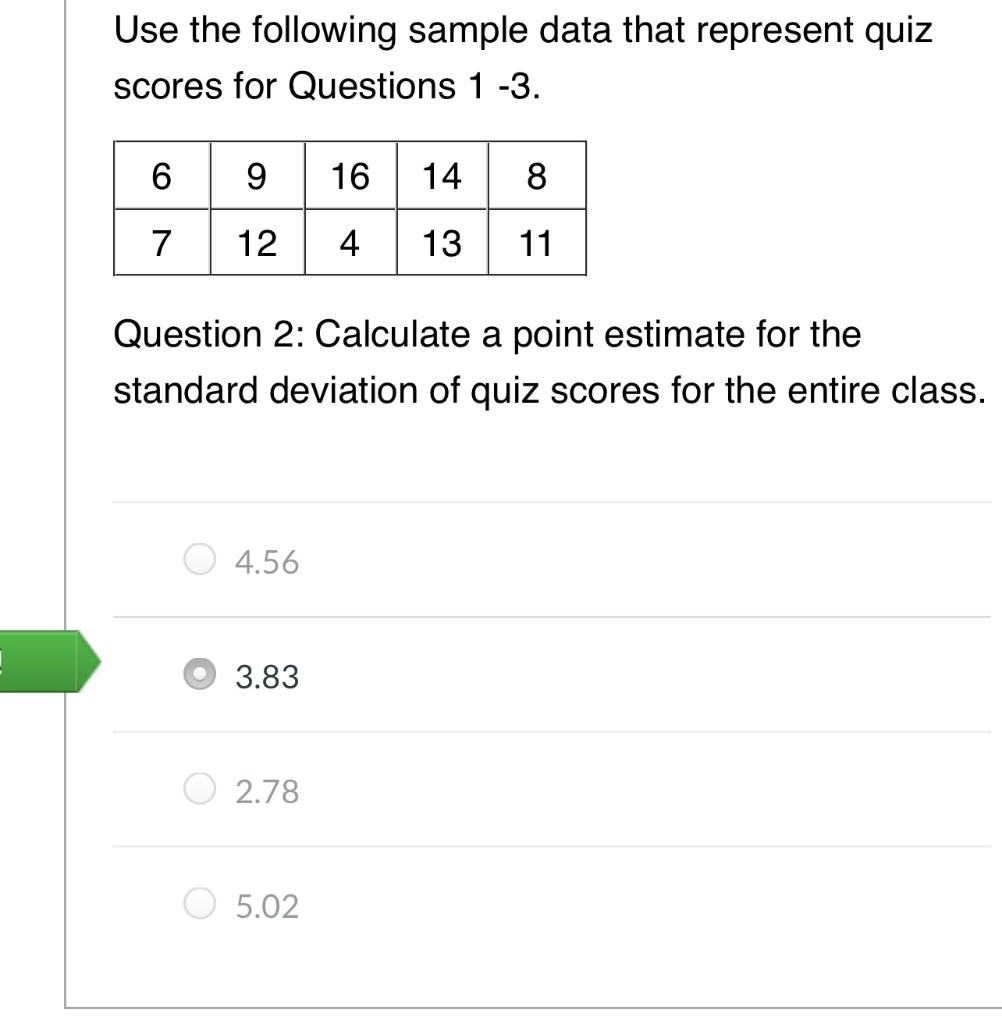
Task: Select the radio button for 4.56
Action: tap(199, 561)
